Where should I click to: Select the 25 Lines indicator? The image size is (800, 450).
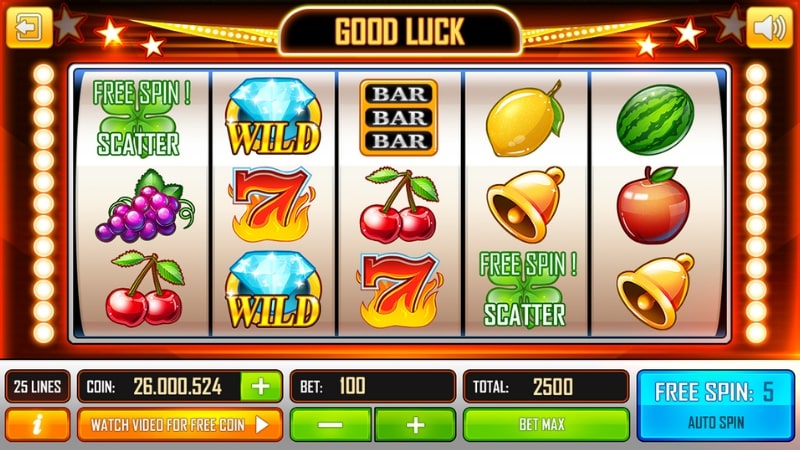pyautogui.click(x=38, y=386)
